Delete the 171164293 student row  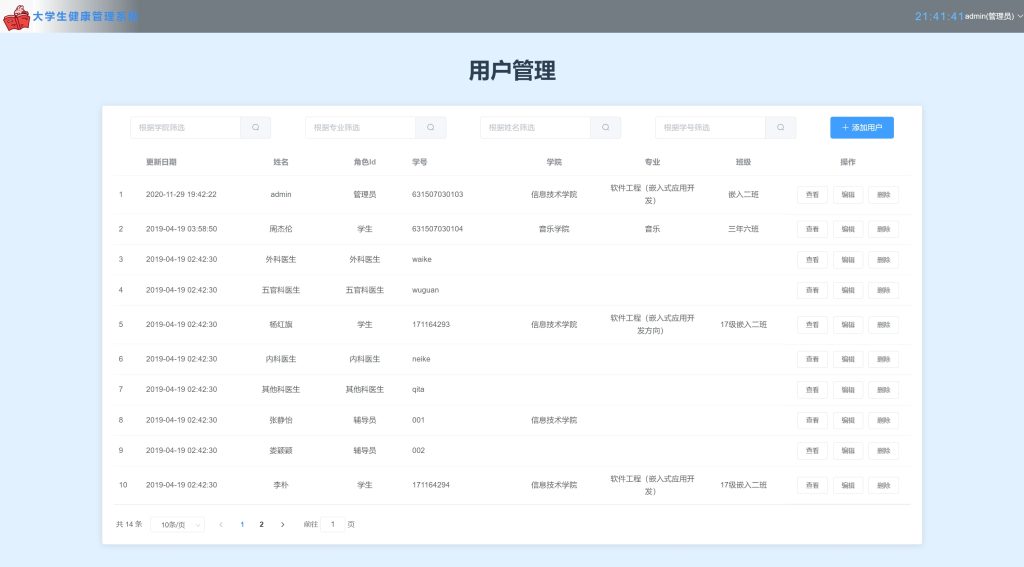point(884,325)
